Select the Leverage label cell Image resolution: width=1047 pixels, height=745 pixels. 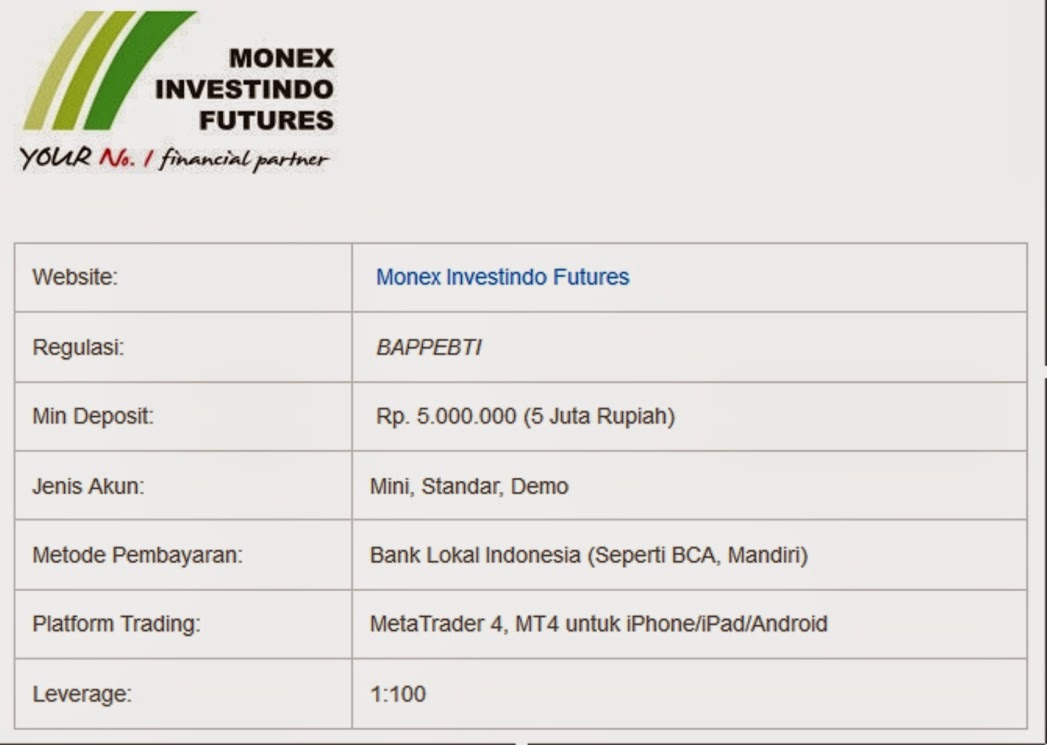183,694
